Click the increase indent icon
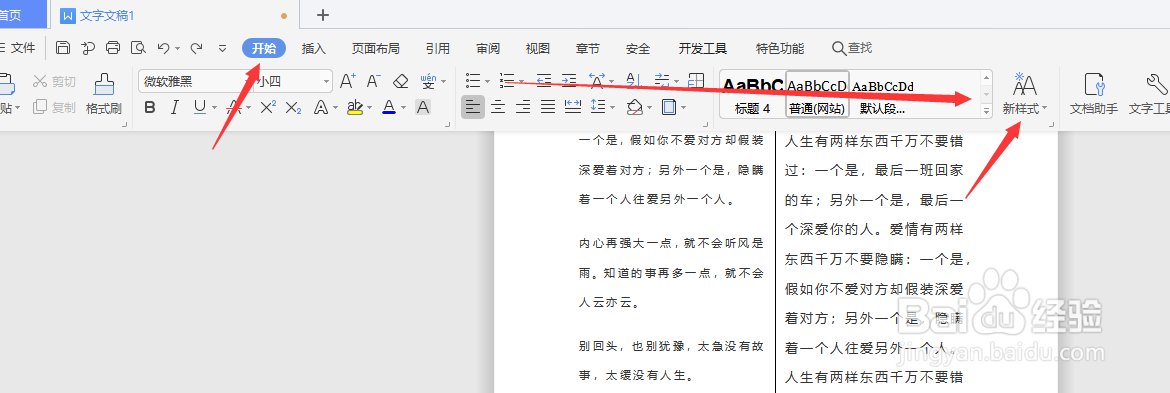The height and width of the screenshot is (393, 1170). point(569,81)
